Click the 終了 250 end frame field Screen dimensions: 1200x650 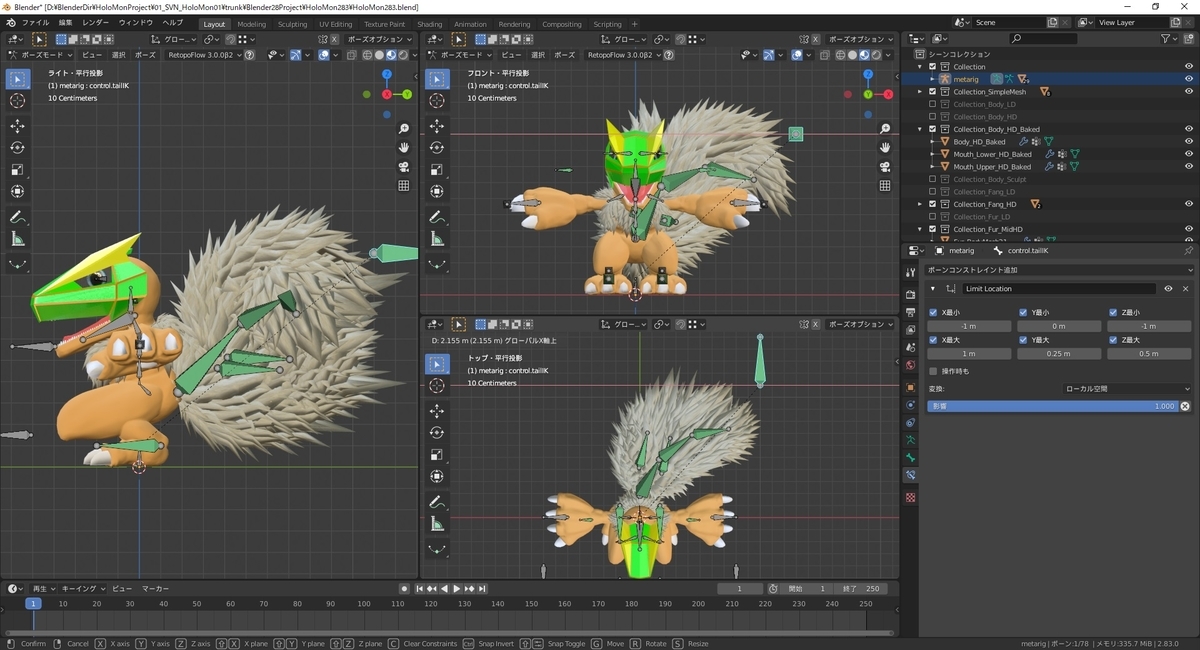tap(861, 589)
